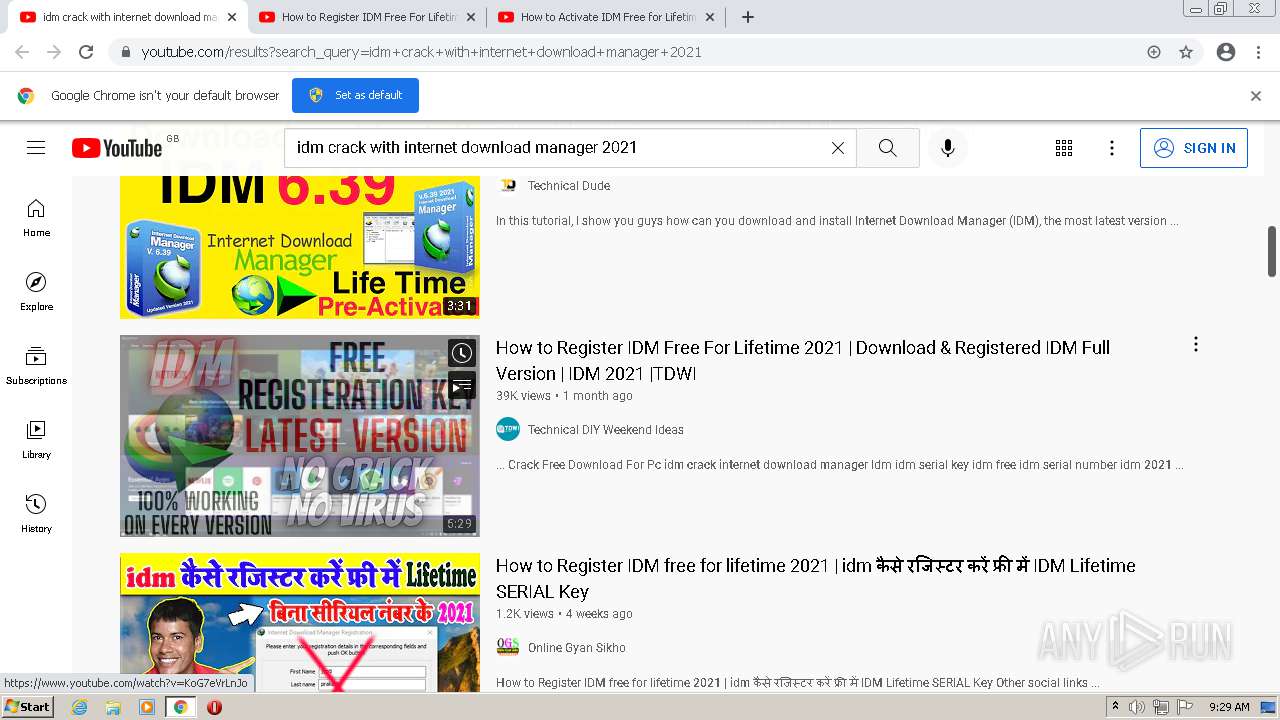Screen dimensions: 1280x720
Task: Close the 'How to Activate IDM' tab
Action: [x=710, y=17]
